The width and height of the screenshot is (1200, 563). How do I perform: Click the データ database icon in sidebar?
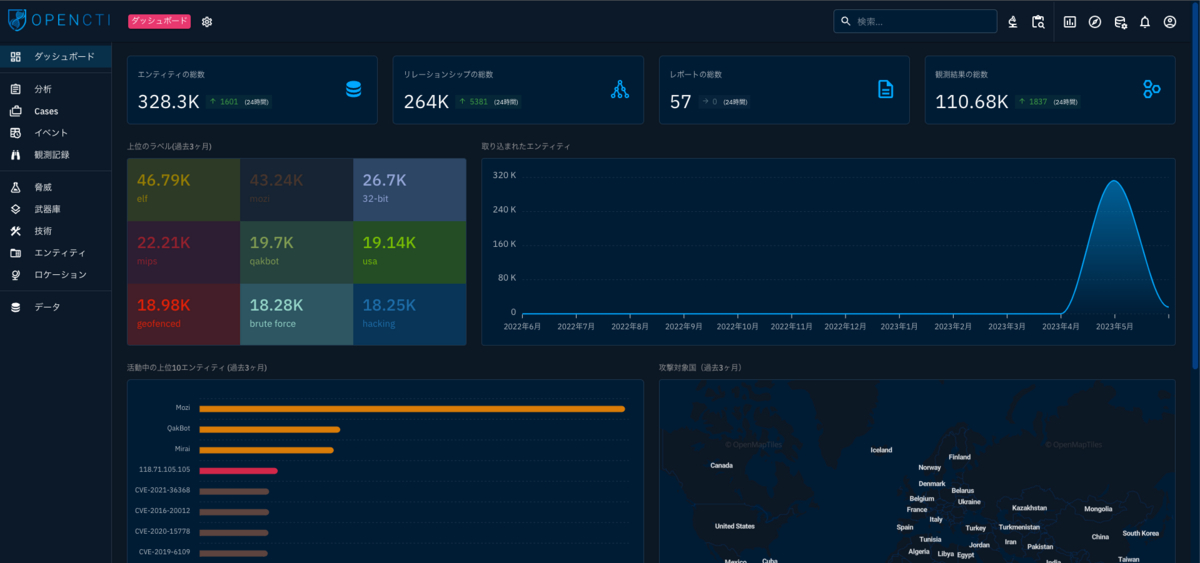(15, 307)
